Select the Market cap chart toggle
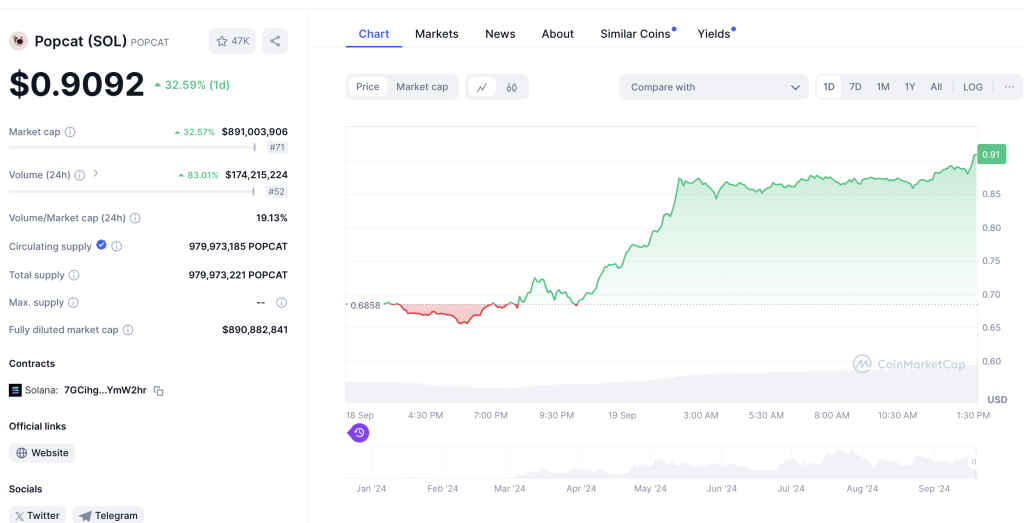The width and height of the screenshot is (1024, 523). pyautogui.click(x=422, y=87)
